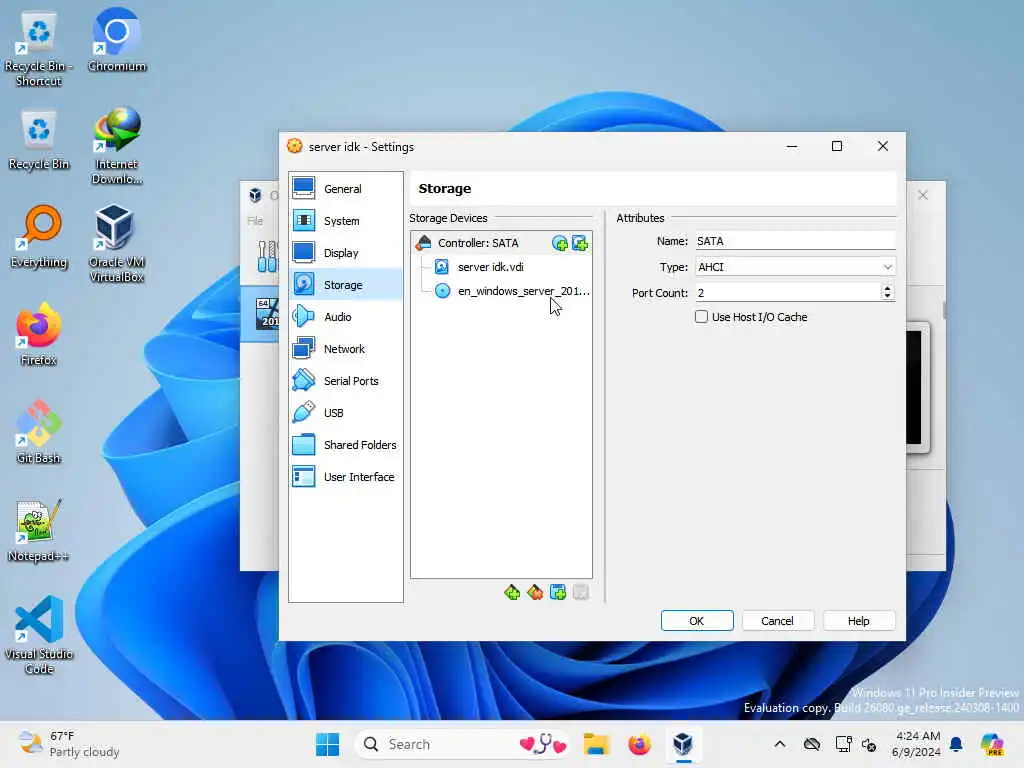Screen dimensions: 1024x768
Task: Open Git Bash desktop icon
Action: click(39, 432)
